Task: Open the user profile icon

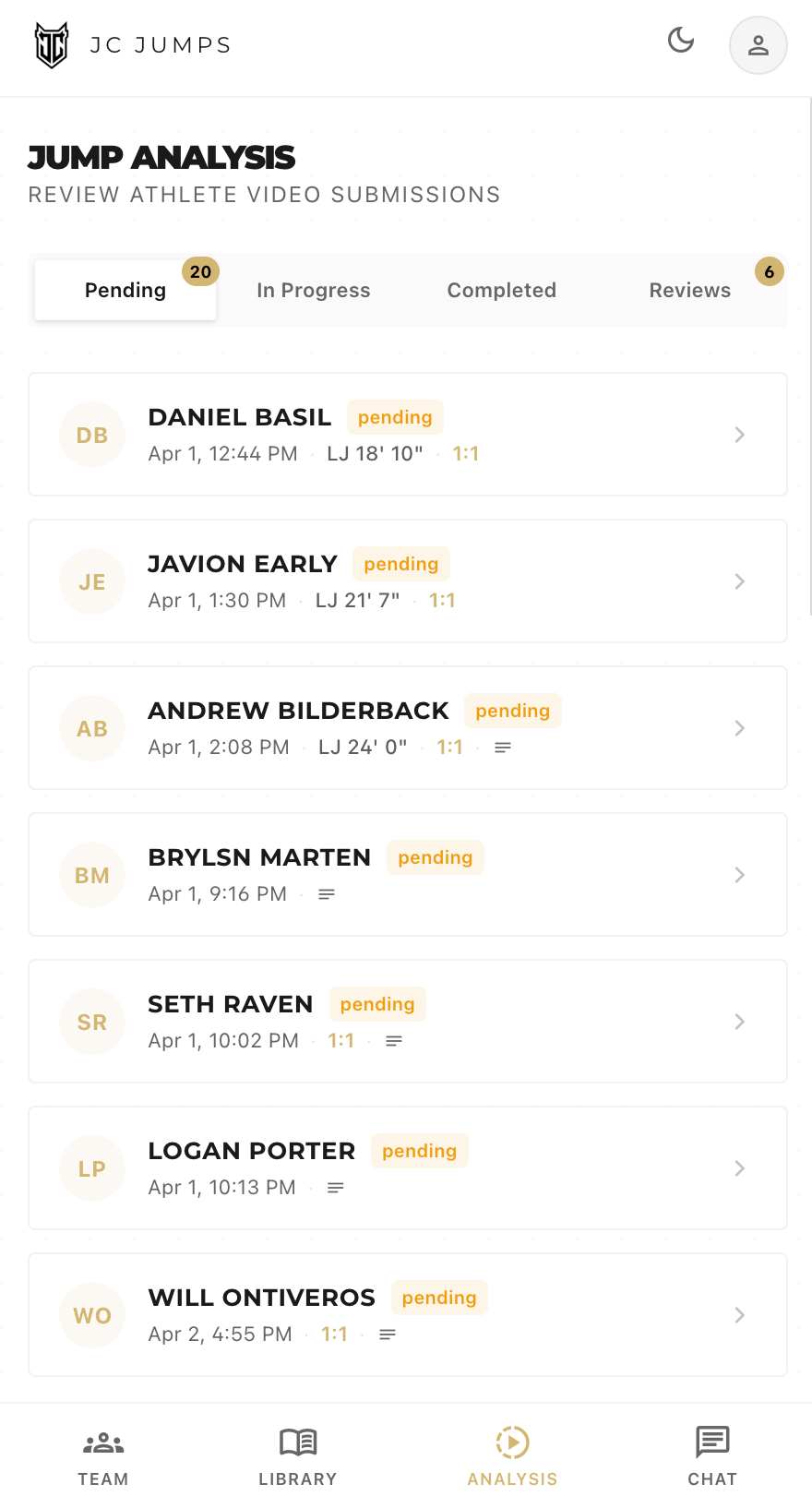Action: click(x=758, y=44)
